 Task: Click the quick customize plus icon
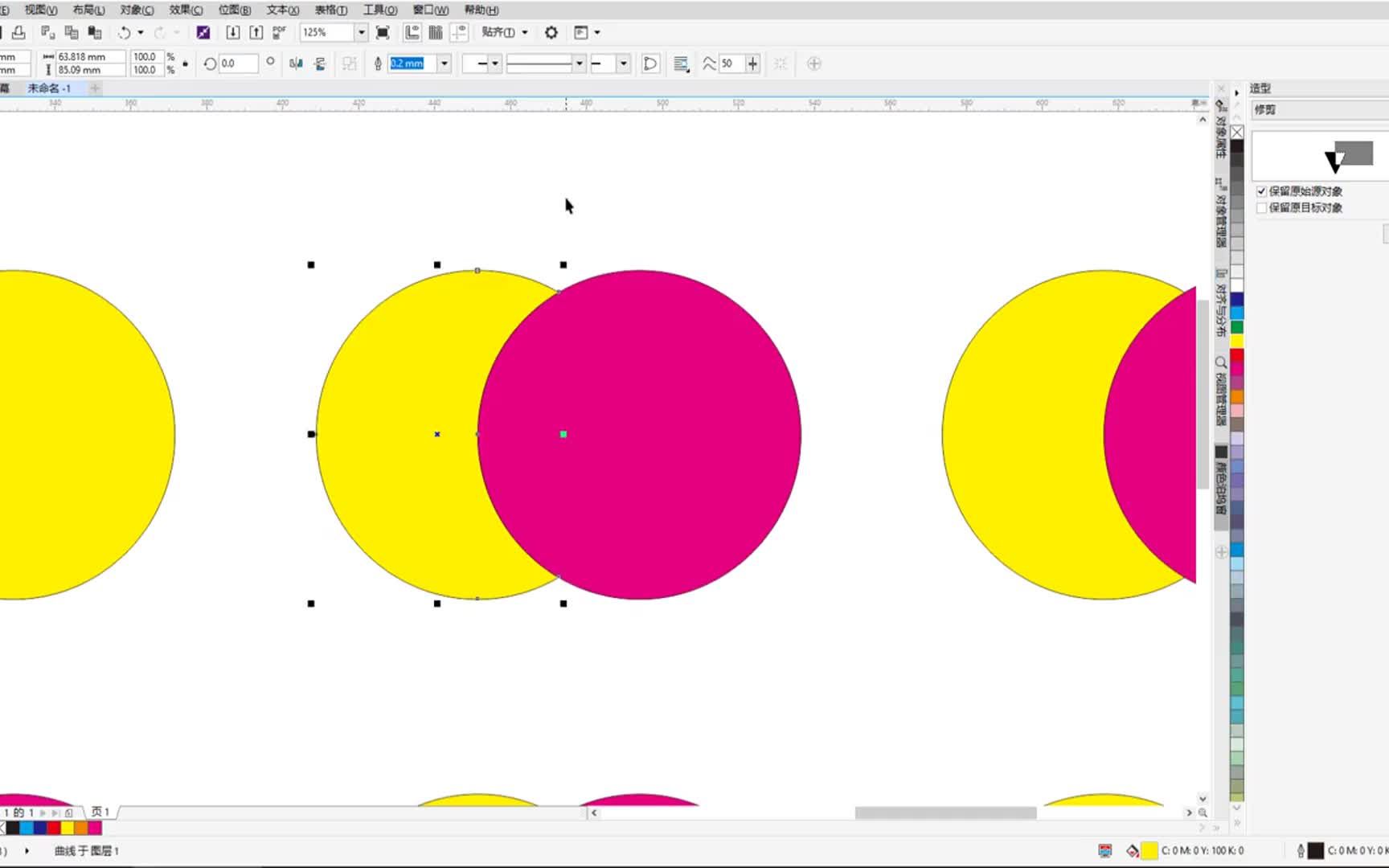[x=813, y=63]
